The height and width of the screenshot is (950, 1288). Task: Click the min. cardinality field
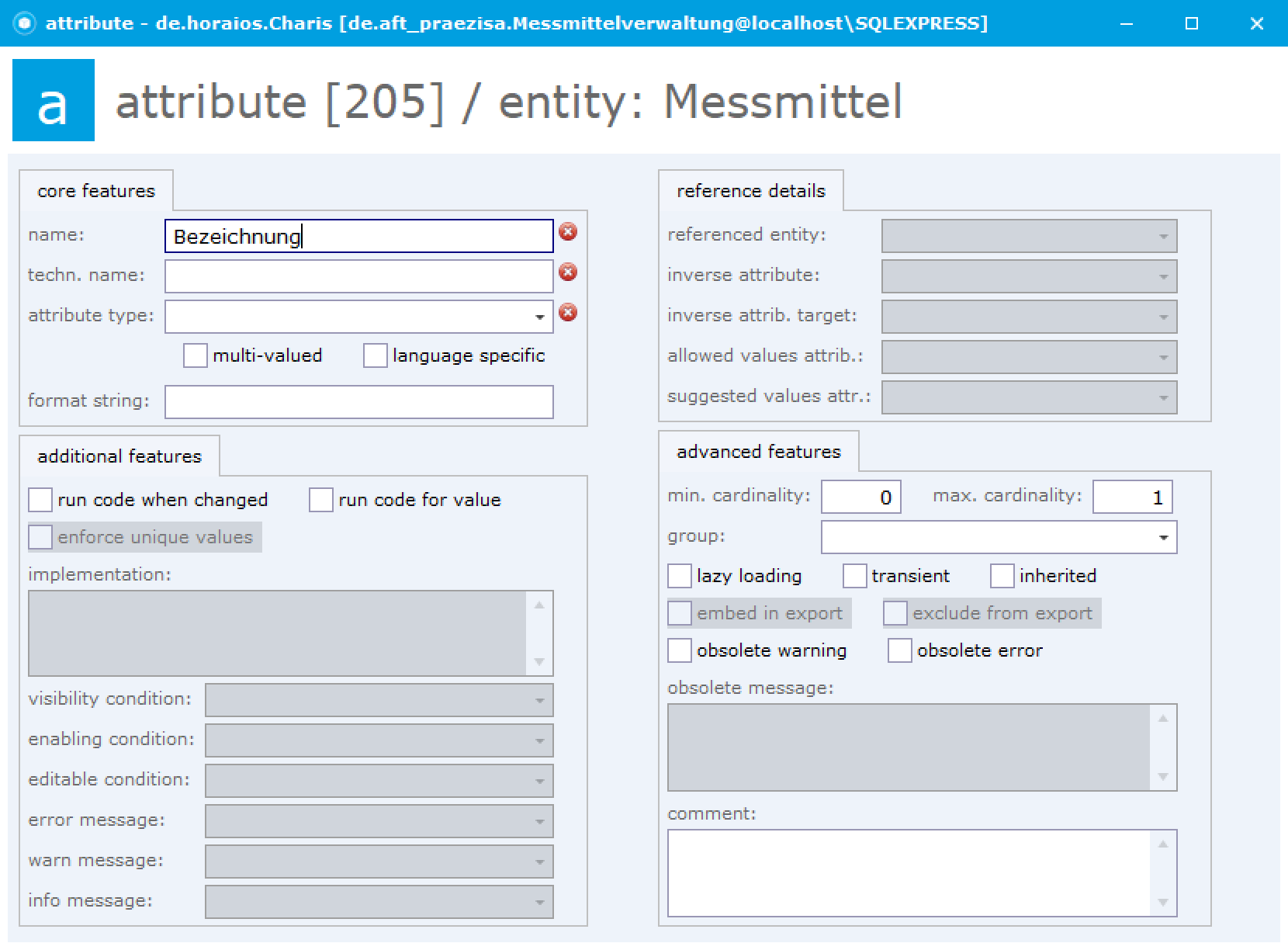861,497
